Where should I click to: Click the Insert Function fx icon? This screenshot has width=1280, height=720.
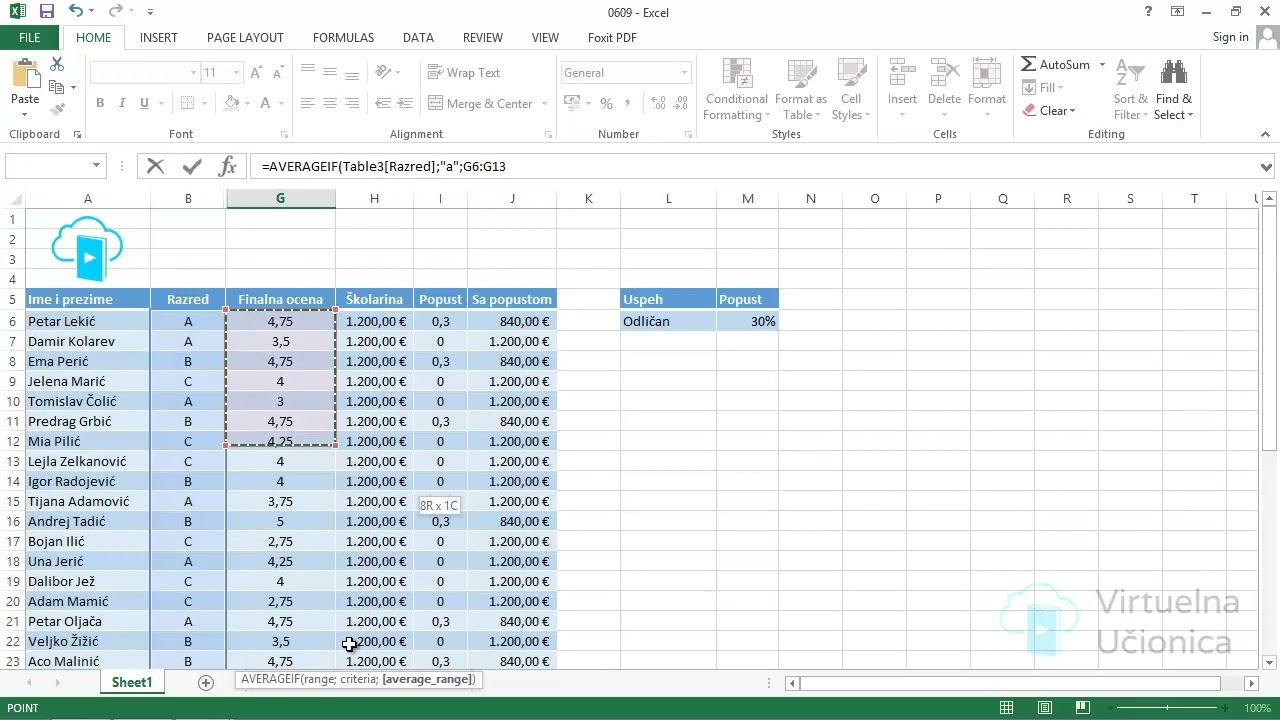[227, 166]
